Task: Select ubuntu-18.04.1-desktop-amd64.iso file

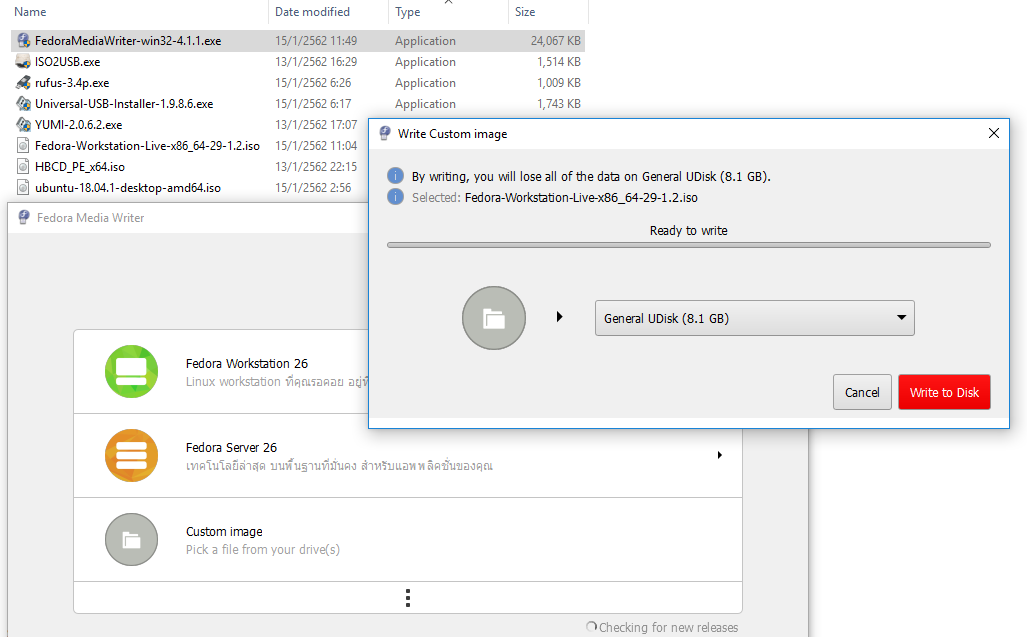Action: pos(127,188)
